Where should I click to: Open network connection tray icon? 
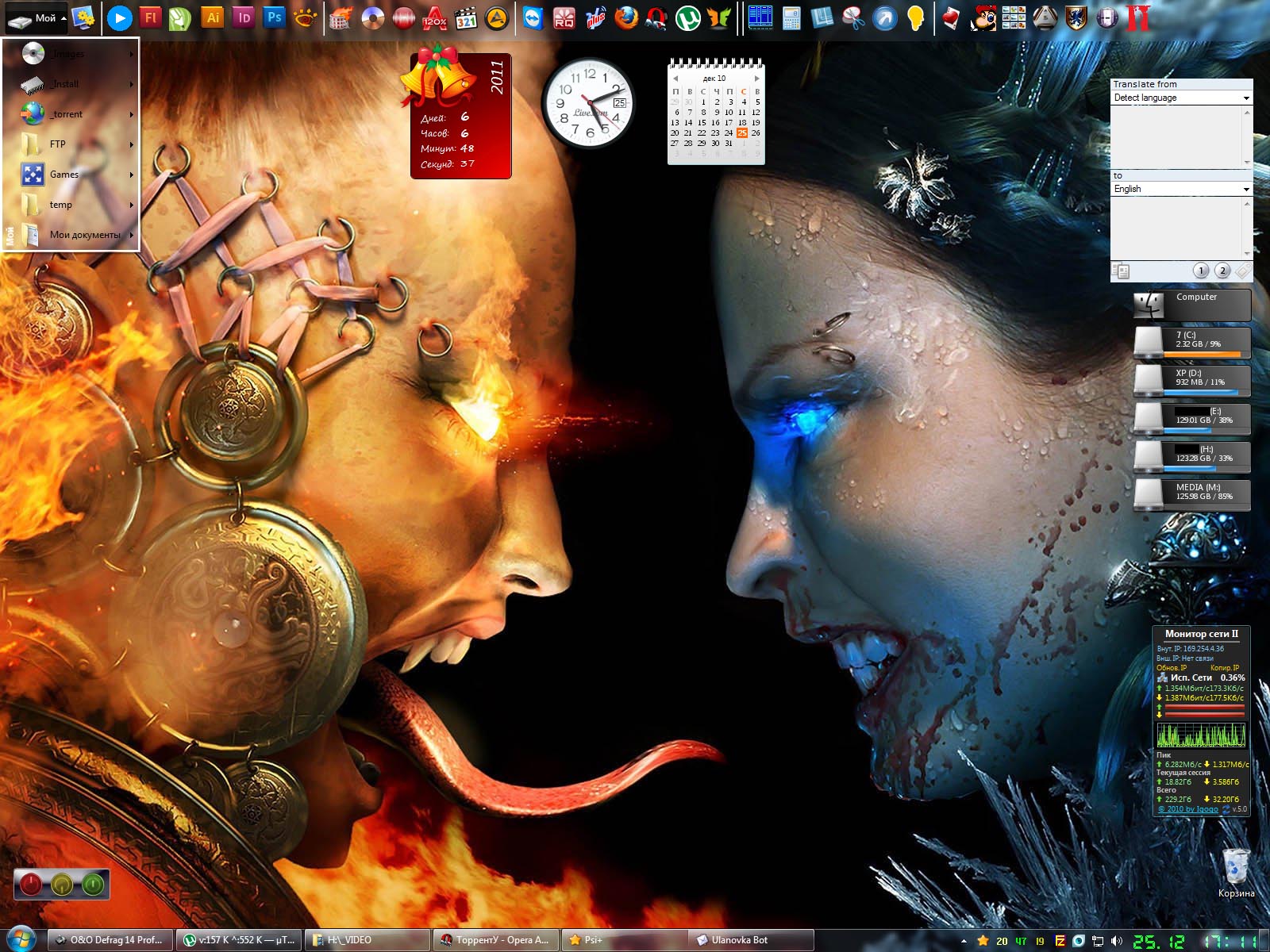click(x=1098, y=941)
